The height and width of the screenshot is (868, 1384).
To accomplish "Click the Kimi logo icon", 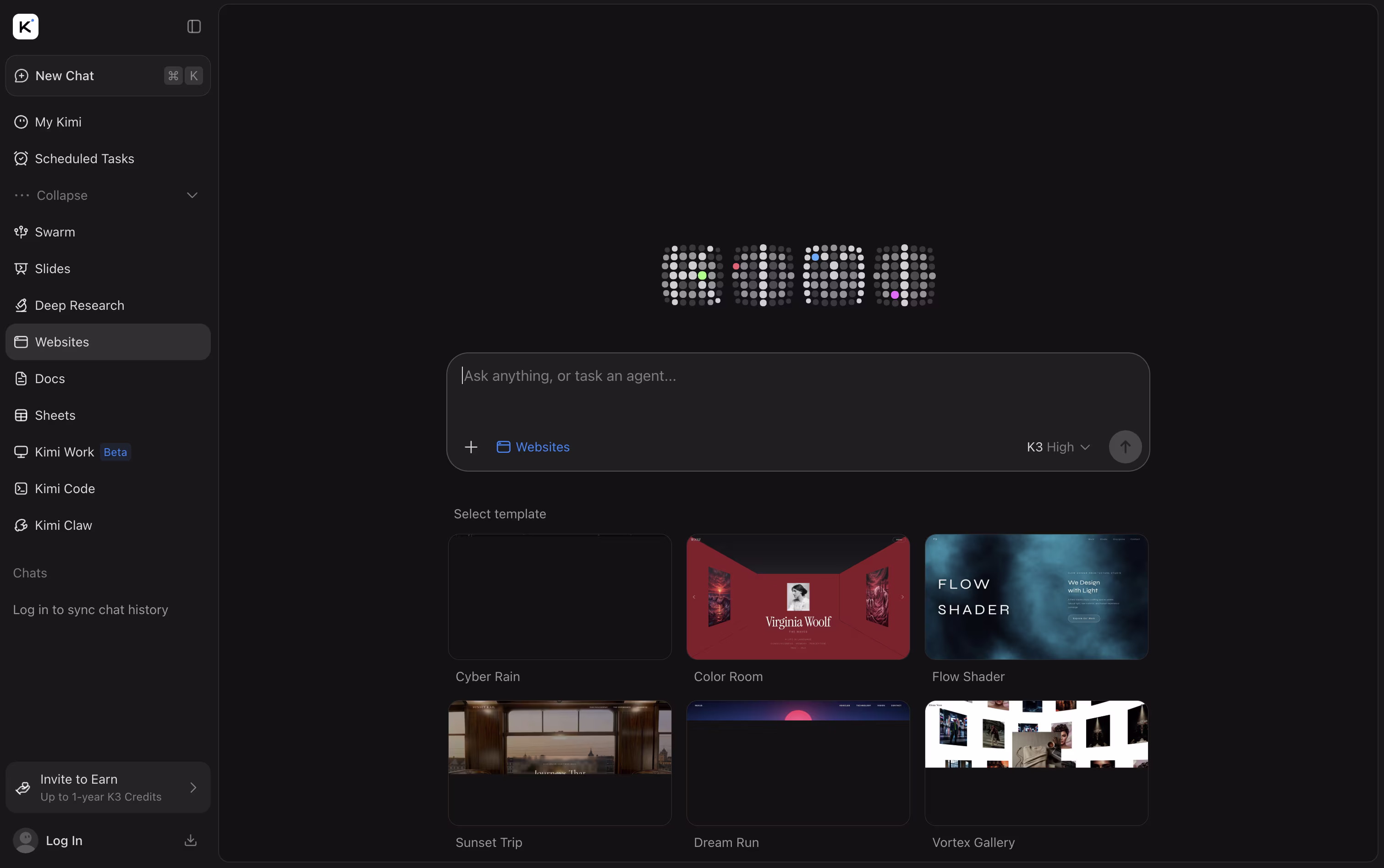I will coord(25,27).
